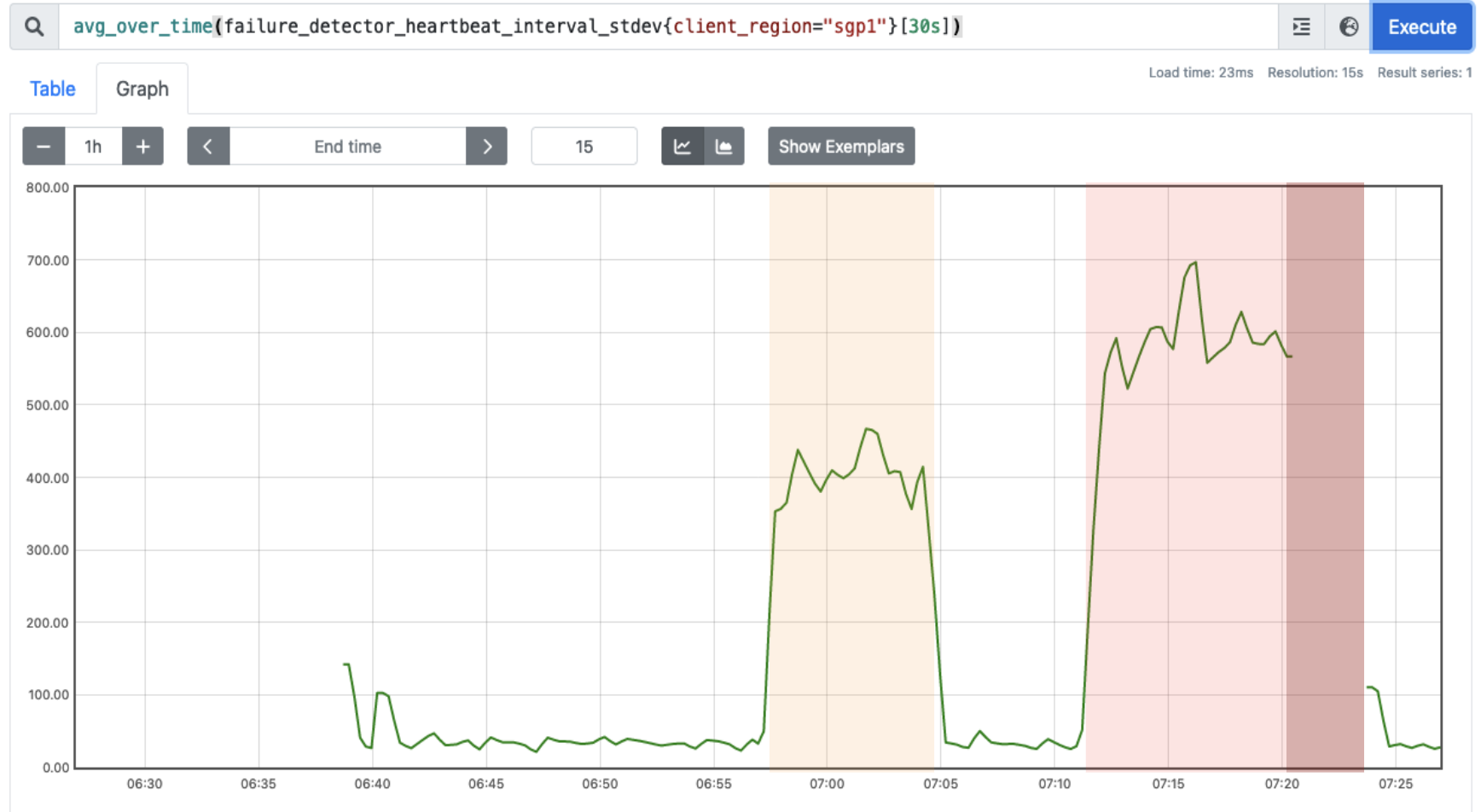Select the Graph tab
Viewport: 1481px width, 812px height.
pos(142,89)
